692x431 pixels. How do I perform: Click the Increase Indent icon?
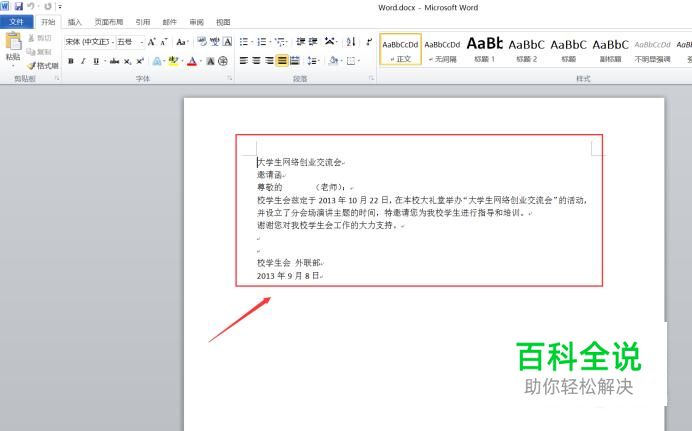coord(313,42)
